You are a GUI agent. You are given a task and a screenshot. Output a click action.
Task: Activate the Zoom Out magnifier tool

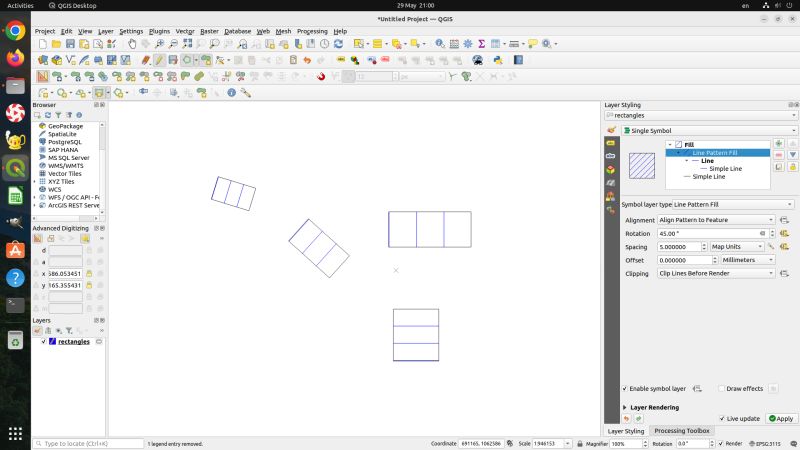tap(173, 44)
